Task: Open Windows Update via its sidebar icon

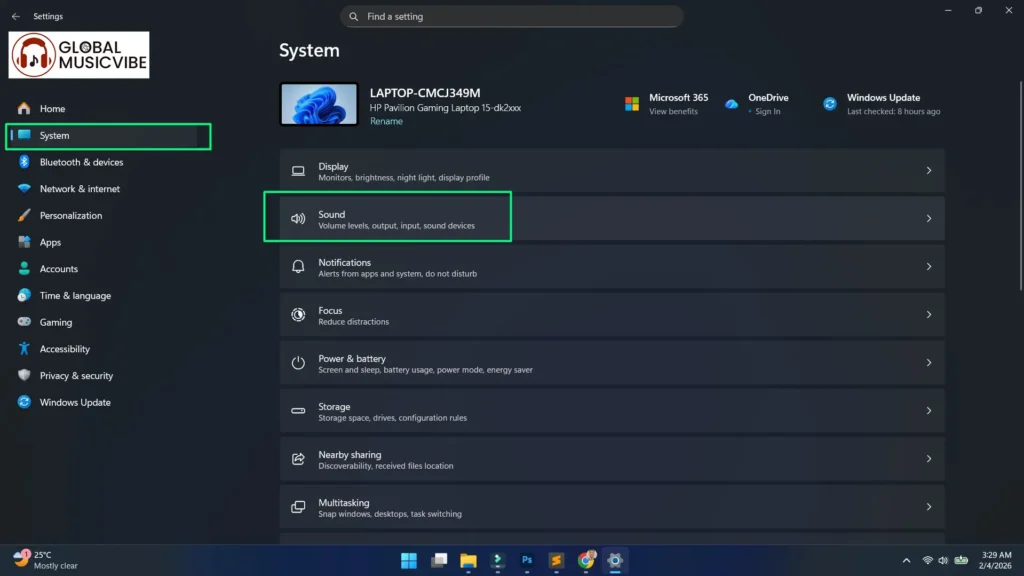Action: (22, 402)
